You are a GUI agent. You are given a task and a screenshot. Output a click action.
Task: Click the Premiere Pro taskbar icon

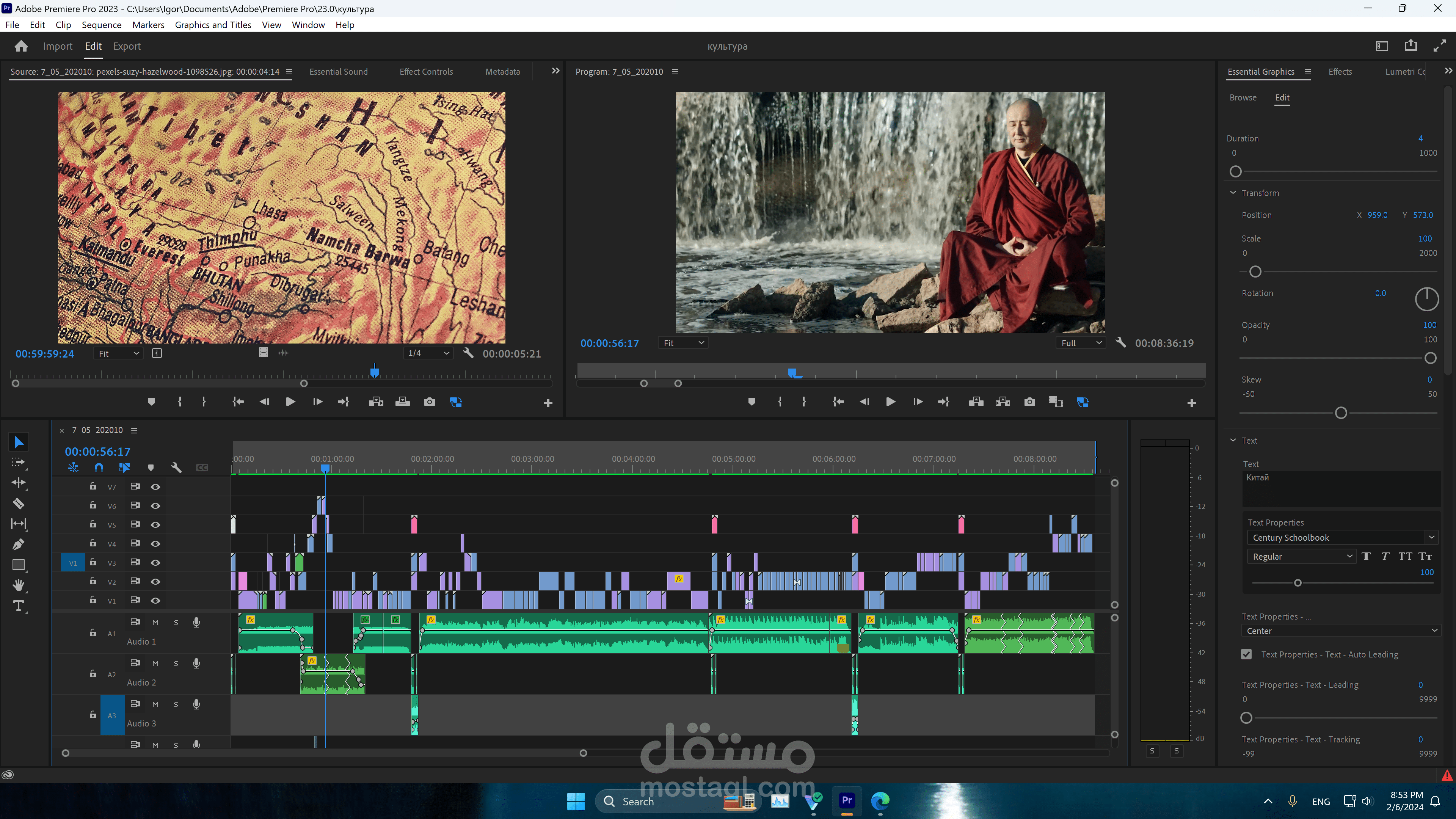tap(846, 801)
